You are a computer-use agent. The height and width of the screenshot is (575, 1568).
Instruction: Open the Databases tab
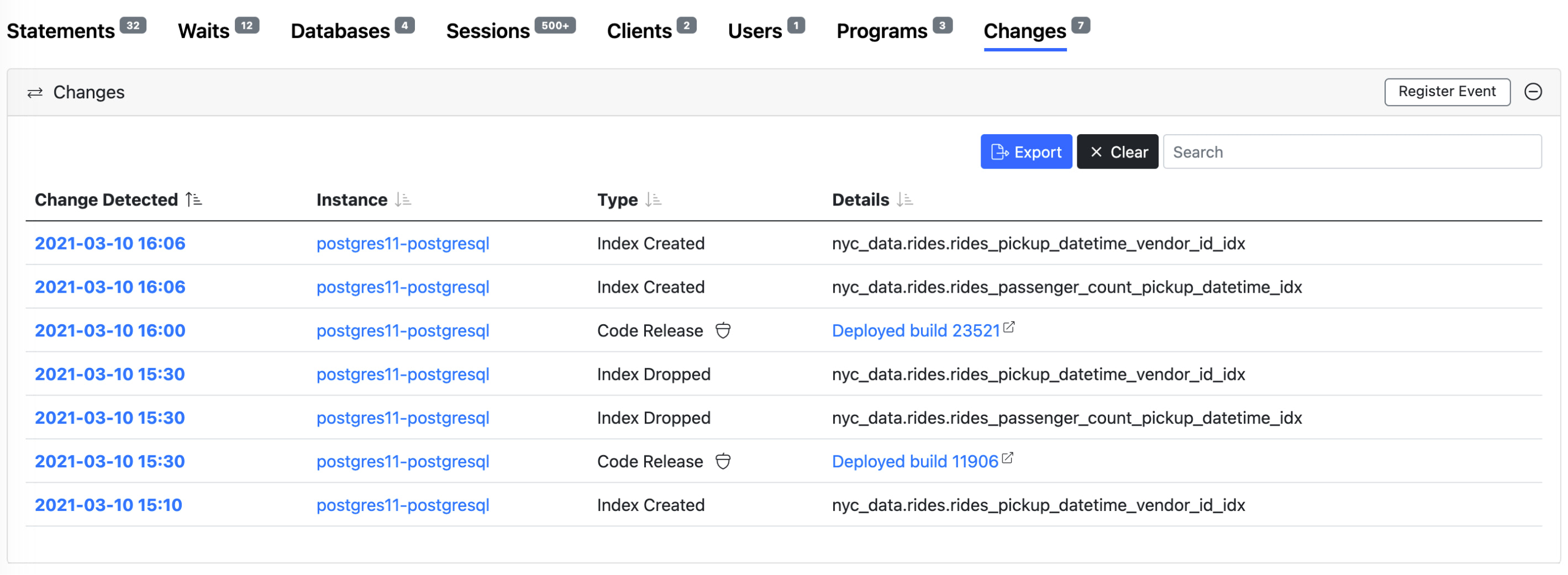(340, 31)
